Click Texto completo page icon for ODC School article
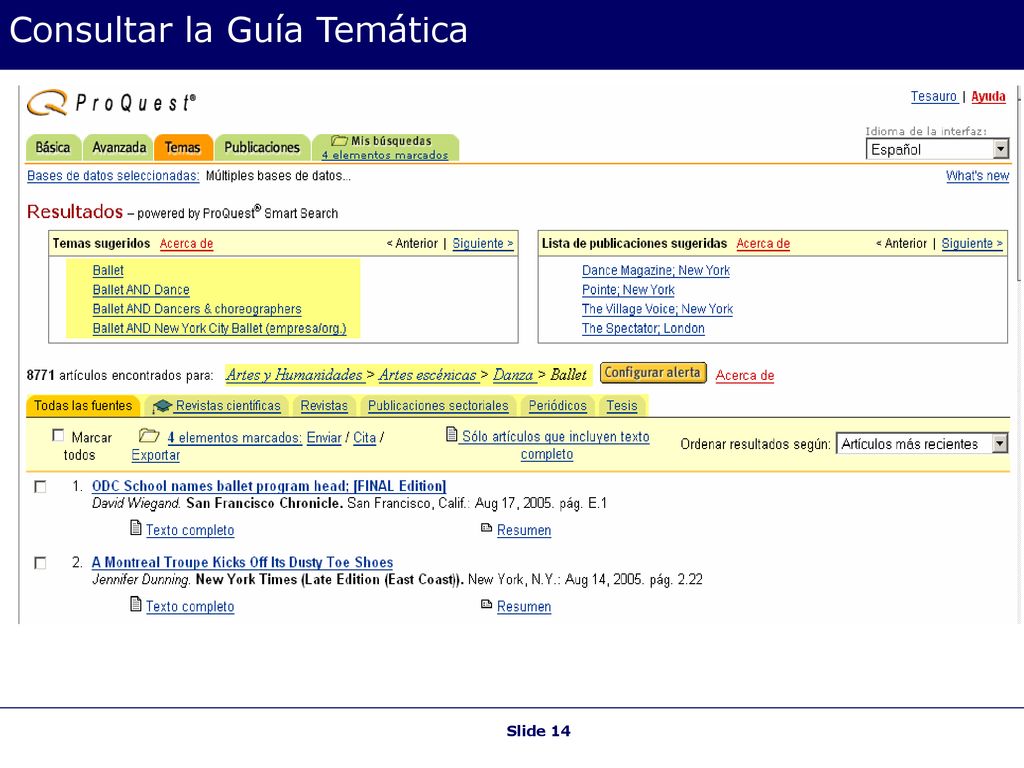This screenshot has height=768, width=1024. pos(136,528)
